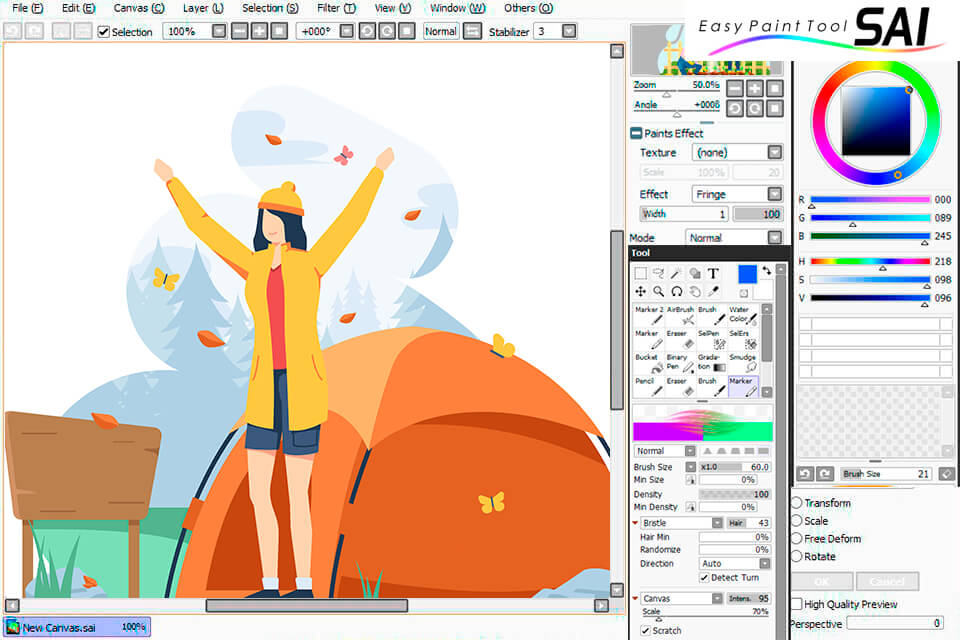Select the Move tool

[640, 292]
